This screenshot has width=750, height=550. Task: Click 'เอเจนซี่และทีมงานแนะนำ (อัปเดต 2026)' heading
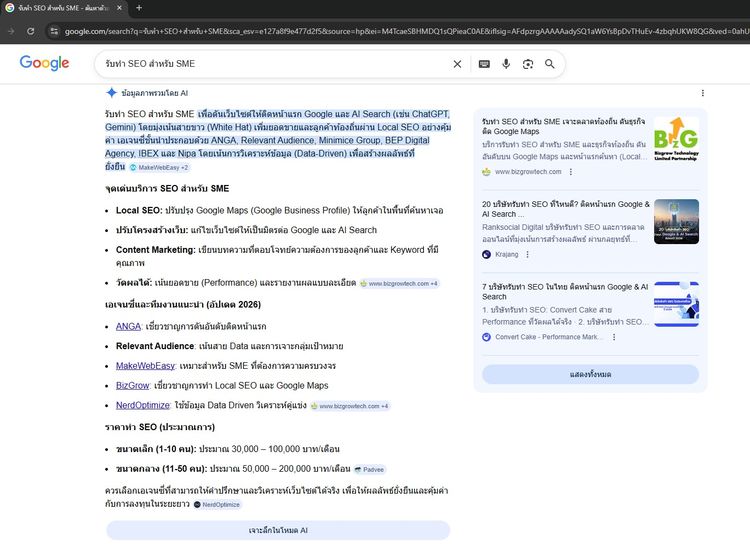tap(183, 304)
